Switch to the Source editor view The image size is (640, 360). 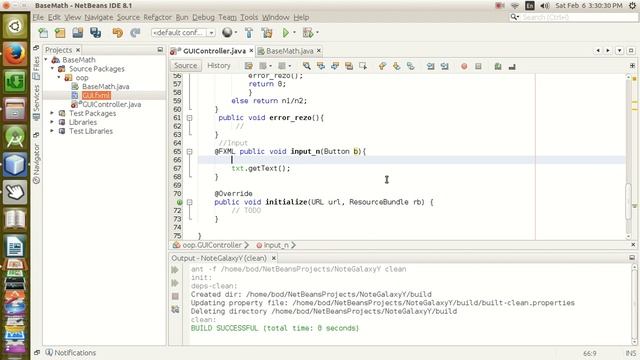[185, 66]
